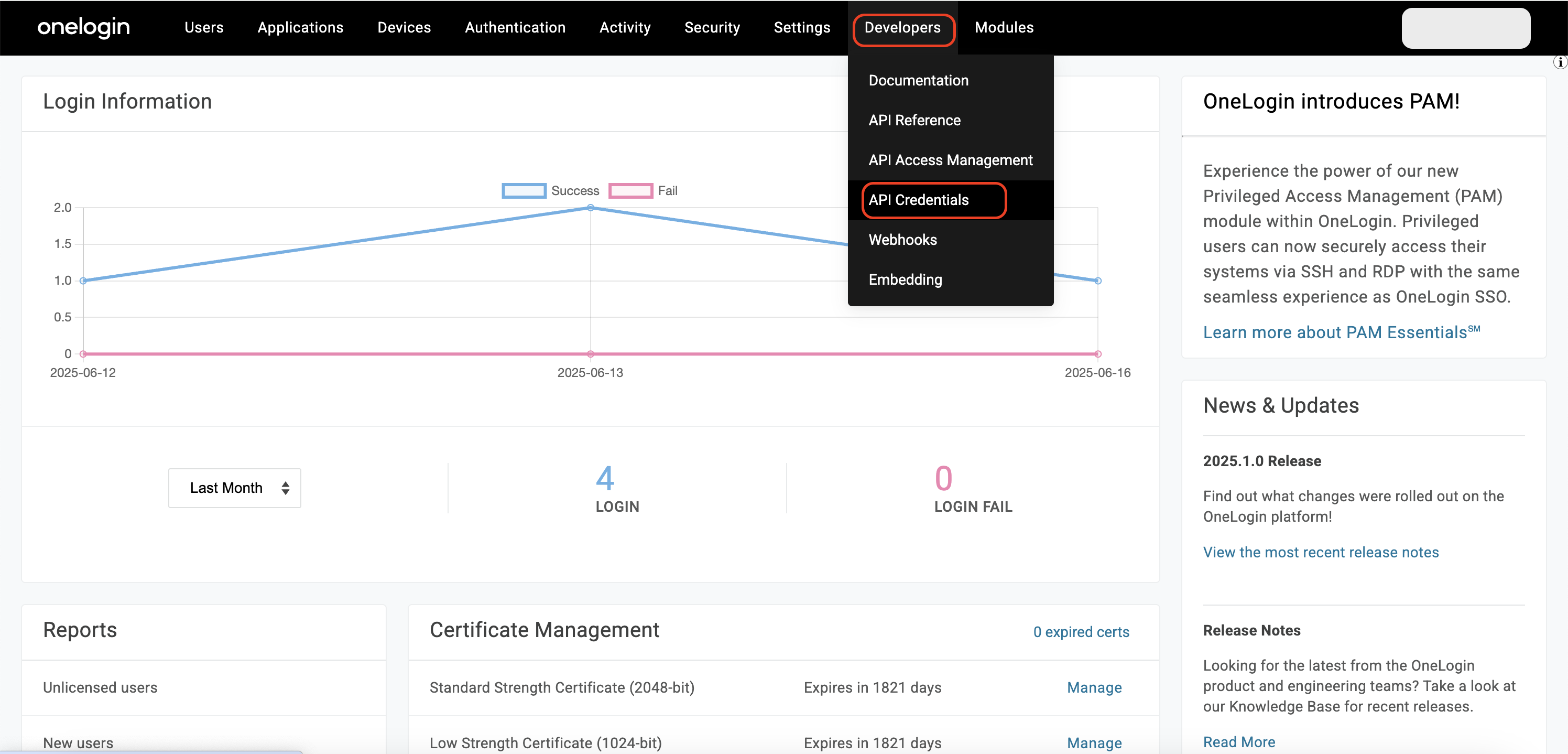Click the News & Updates heading
The image size is (1568, 754).
coord(1281,406)
